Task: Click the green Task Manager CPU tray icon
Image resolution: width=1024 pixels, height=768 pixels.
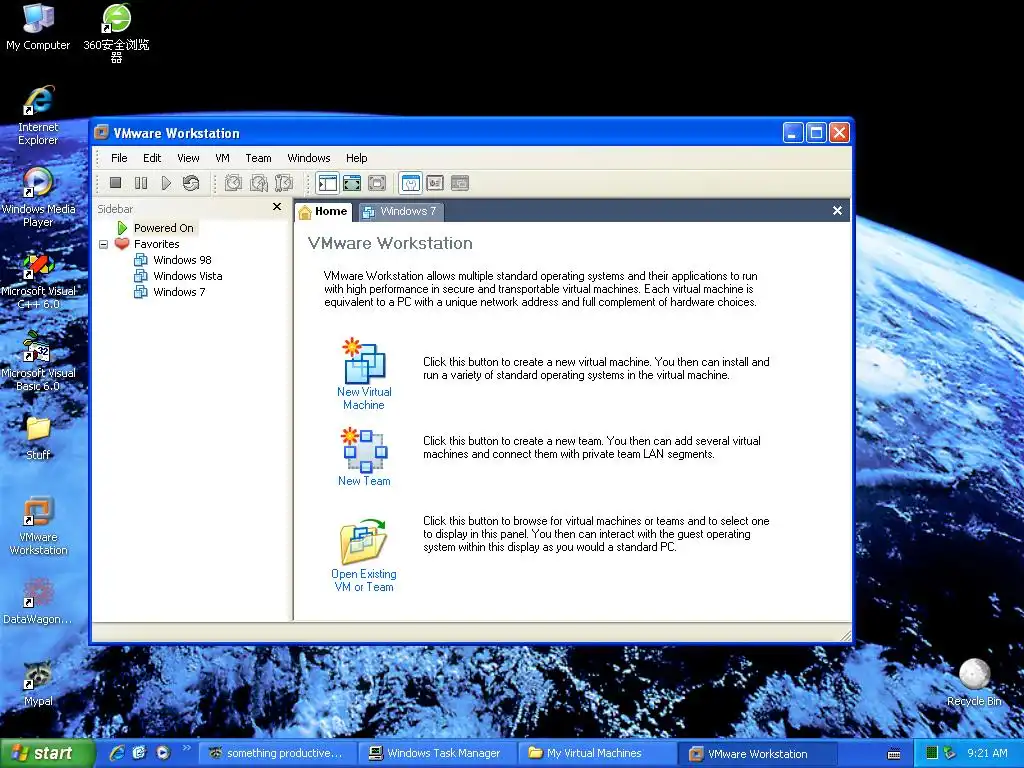Action: click(x=932, y=753)
